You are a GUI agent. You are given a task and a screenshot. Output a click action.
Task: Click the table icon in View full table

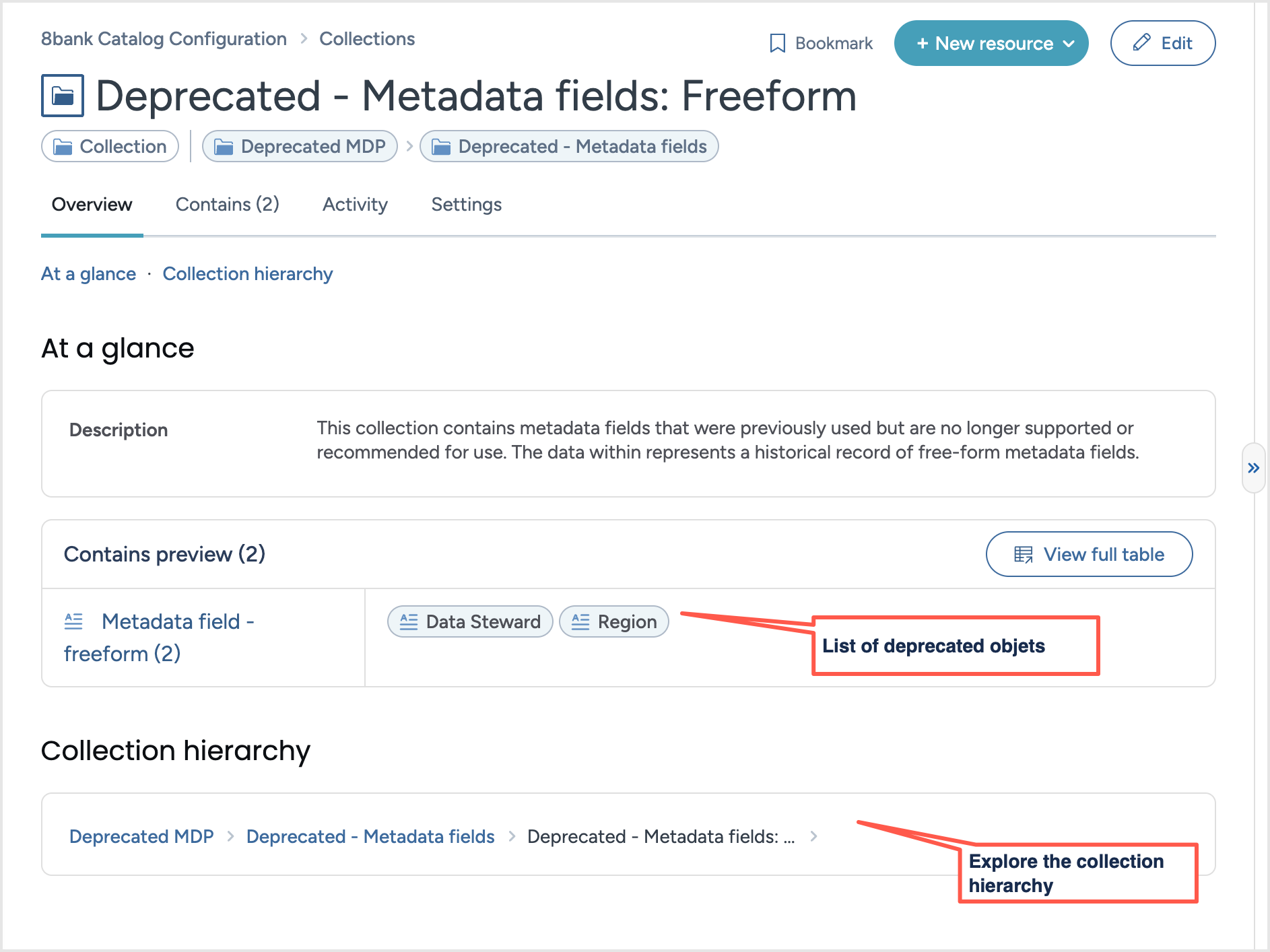pos(1023,554)
